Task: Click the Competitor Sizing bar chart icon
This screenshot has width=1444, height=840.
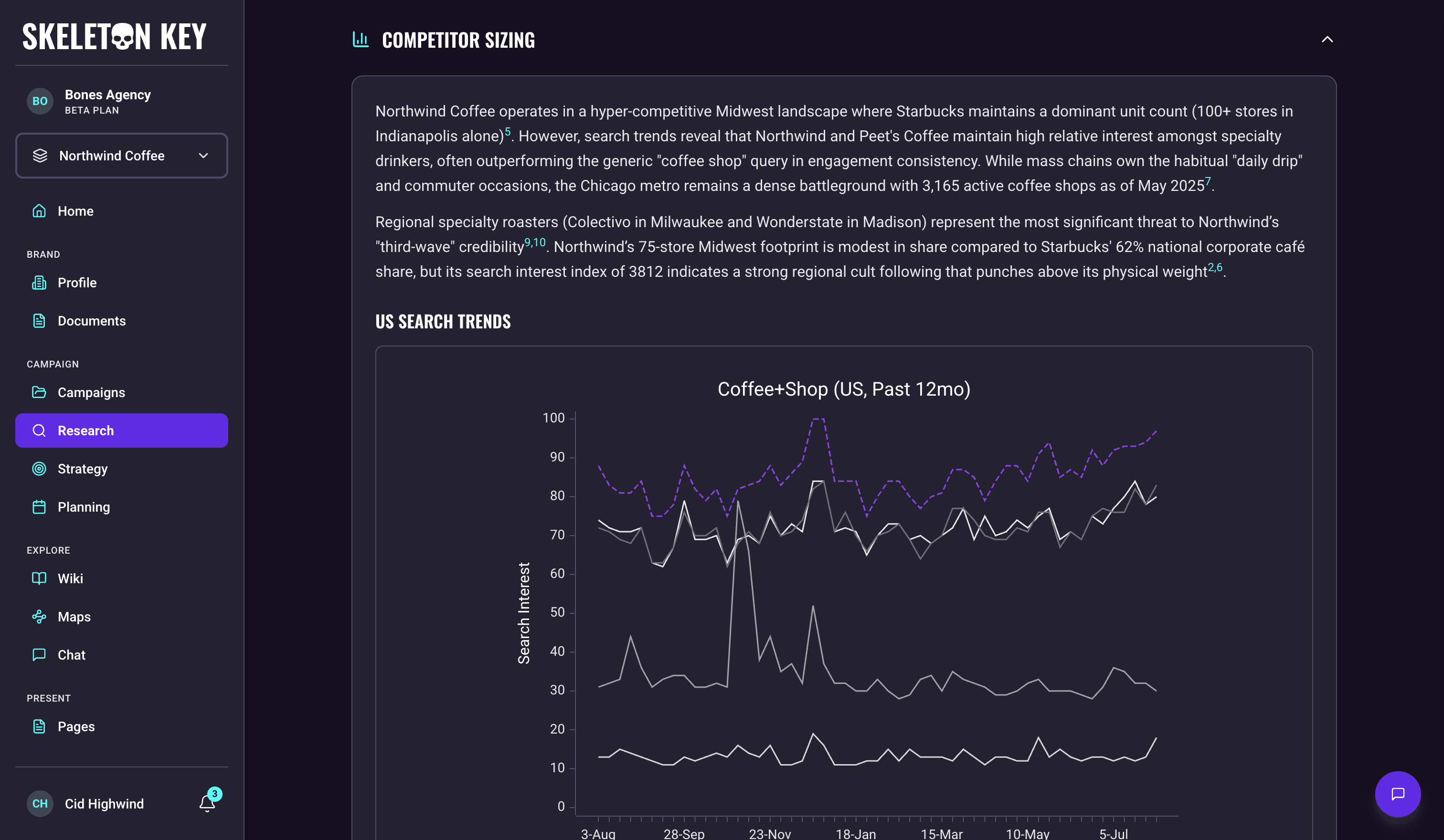Action: 361,40
